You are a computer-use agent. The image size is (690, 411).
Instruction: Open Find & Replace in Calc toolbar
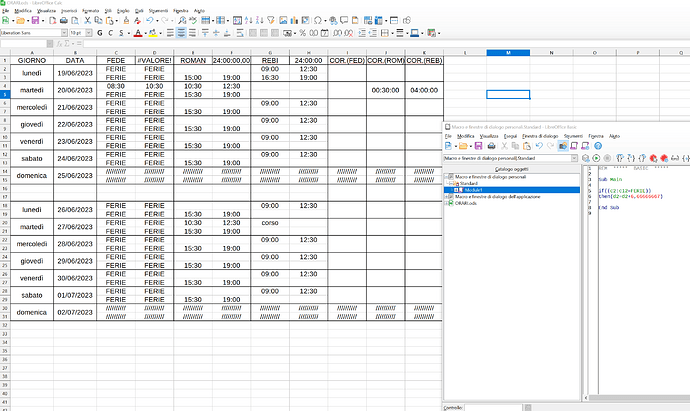pyautogui.click(x=182, y=20)
